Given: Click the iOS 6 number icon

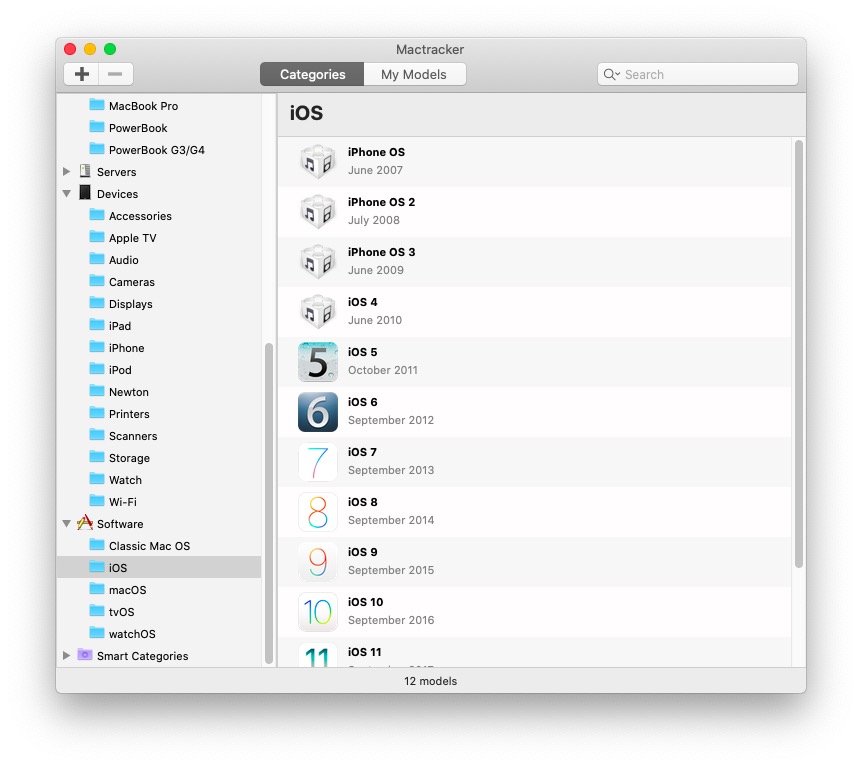Looking at the screenshot, I should (318, 412).
